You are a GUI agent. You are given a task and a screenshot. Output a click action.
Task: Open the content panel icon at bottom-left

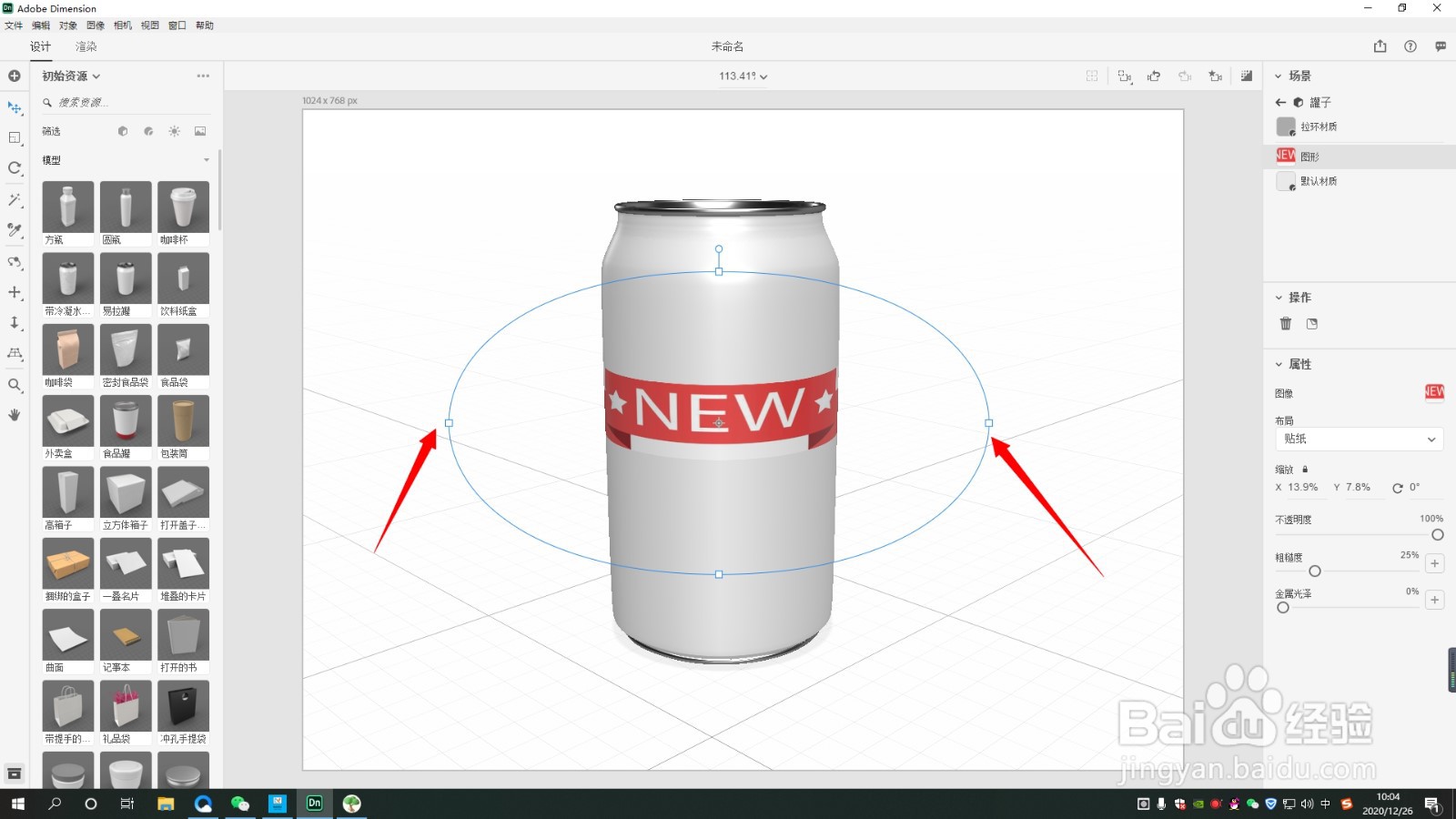coord(15,773)
